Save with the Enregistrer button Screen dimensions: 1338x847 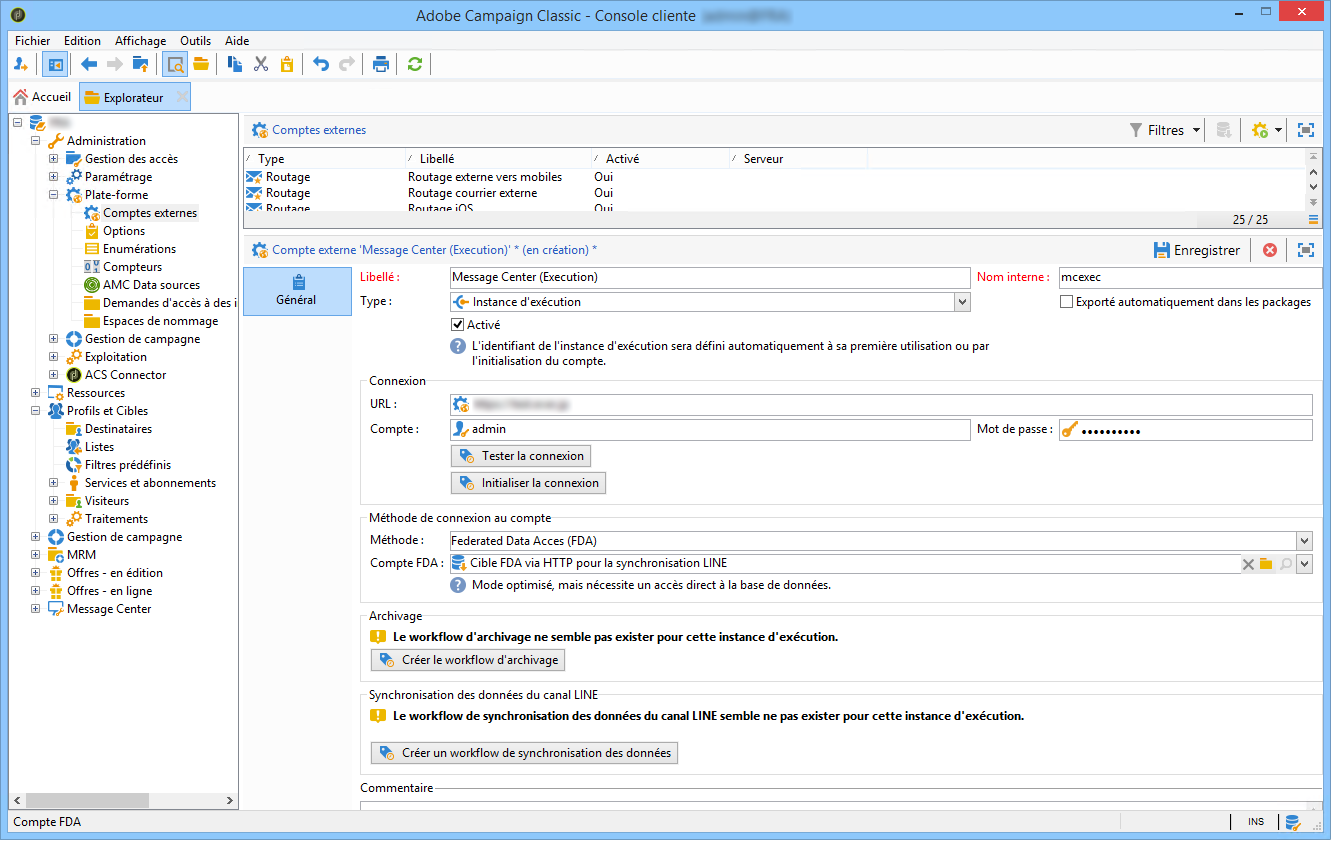(x=1196, y=250)
